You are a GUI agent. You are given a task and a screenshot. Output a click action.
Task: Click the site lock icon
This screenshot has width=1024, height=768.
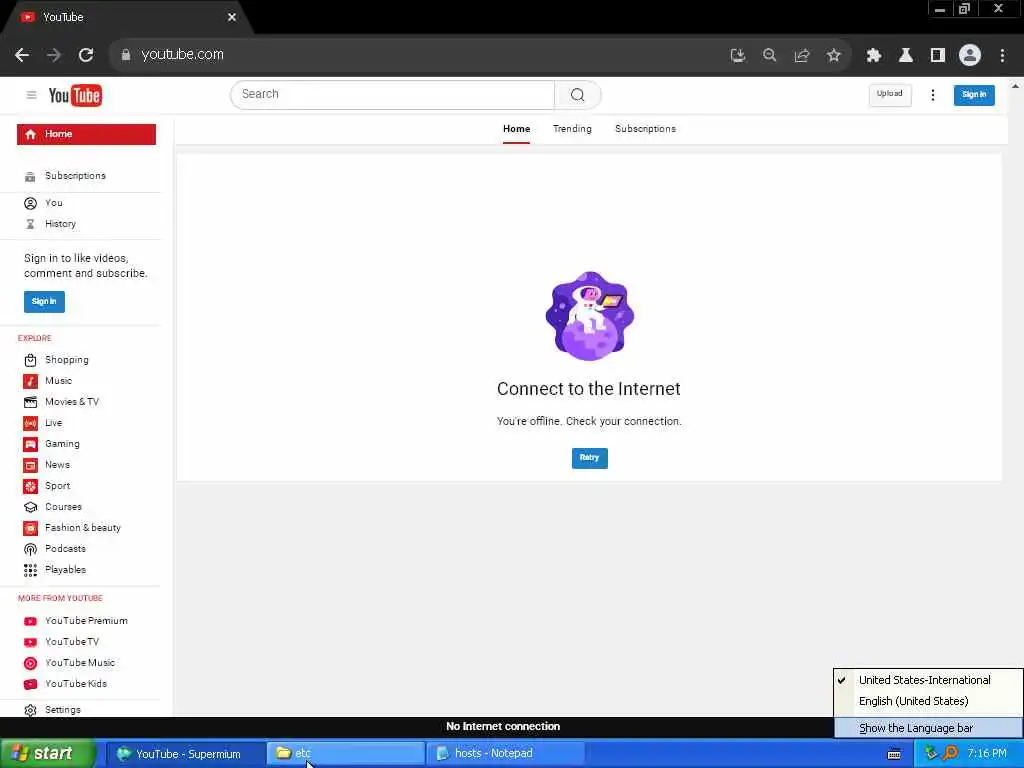click(126, 55)
